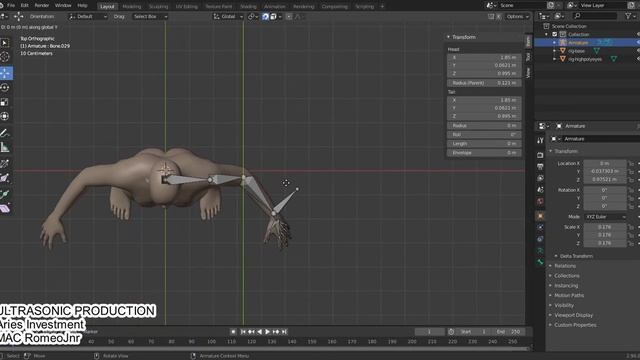Expand the Delta Transform panel
This screenshot has height=360, width=640.
tap(576, 256)
